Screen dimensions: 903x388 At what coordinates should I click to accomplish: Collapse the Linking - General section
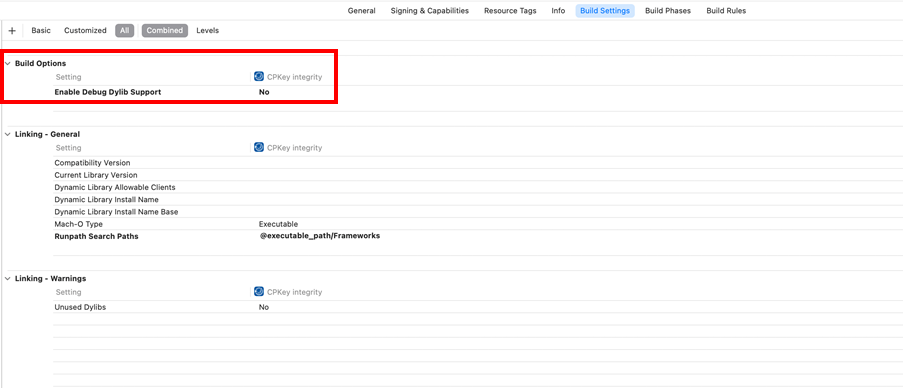coord(7,134)
